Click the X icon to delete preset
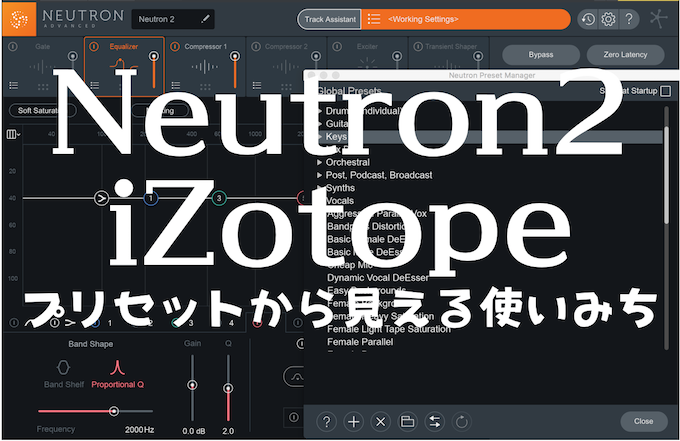 [380, 421]
